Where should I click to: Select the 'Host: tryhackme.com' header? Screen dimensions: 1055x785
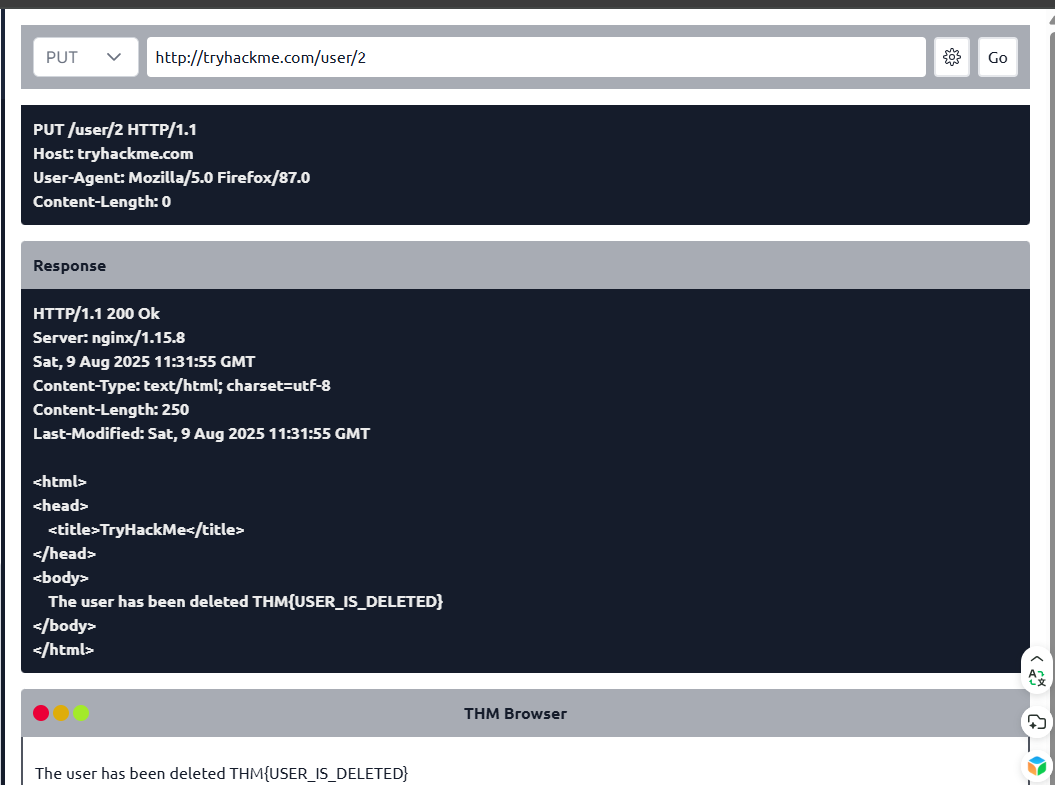(113, 153)
